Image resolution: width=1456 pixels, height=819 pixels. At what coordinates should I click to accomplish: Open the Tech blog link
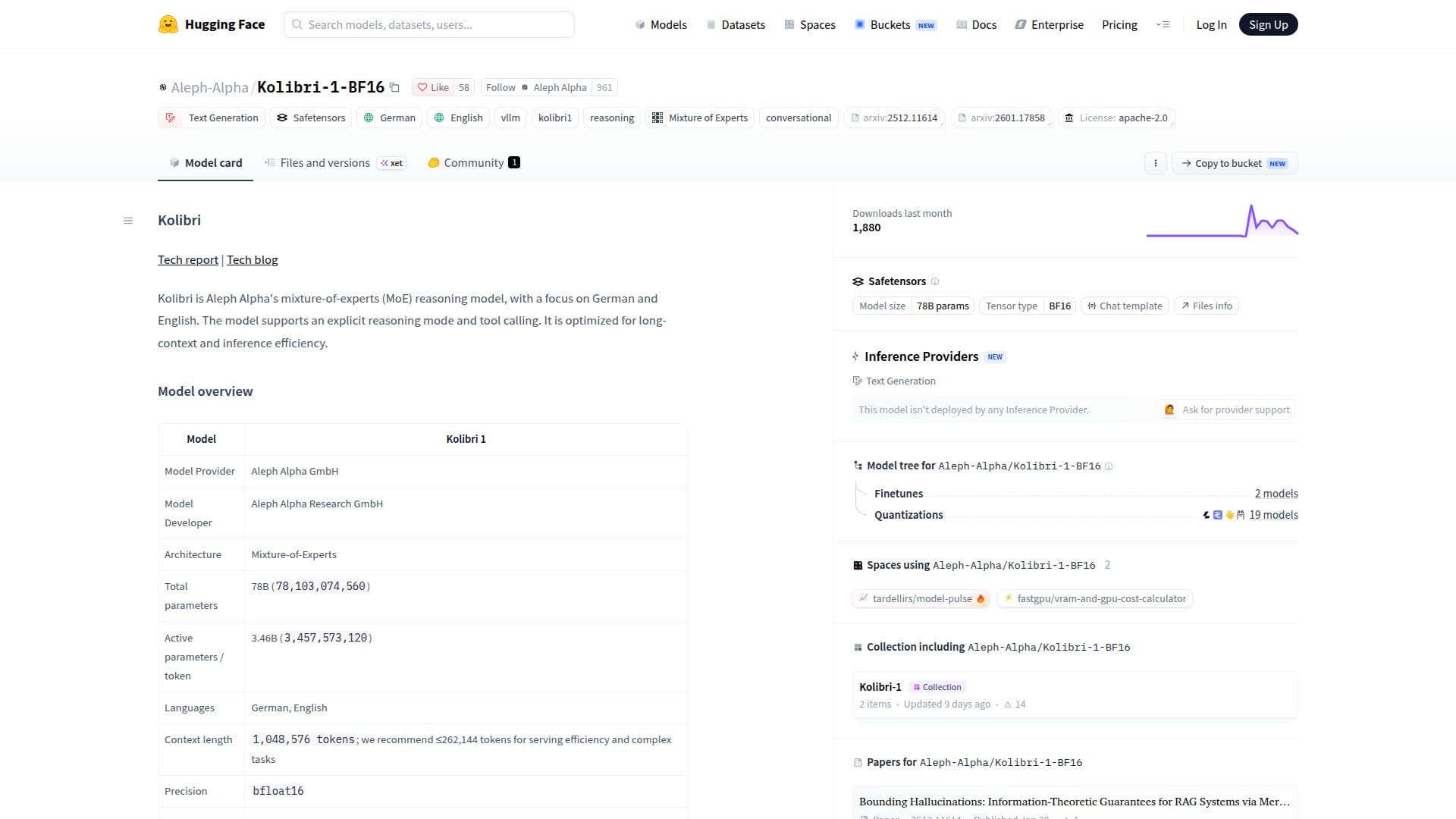253,259
